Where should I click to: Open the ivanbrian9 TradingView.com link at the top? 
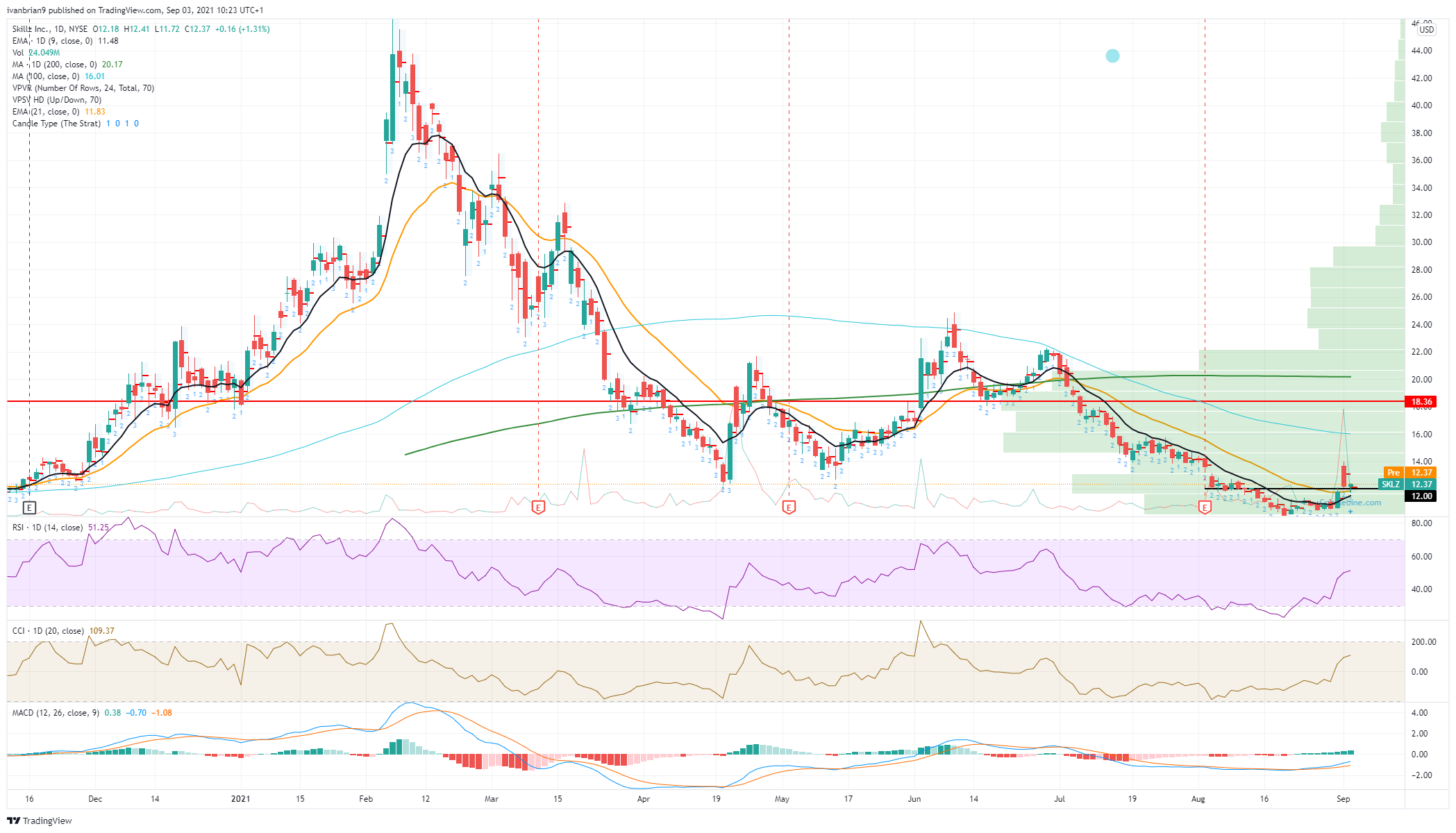(83, 10)
